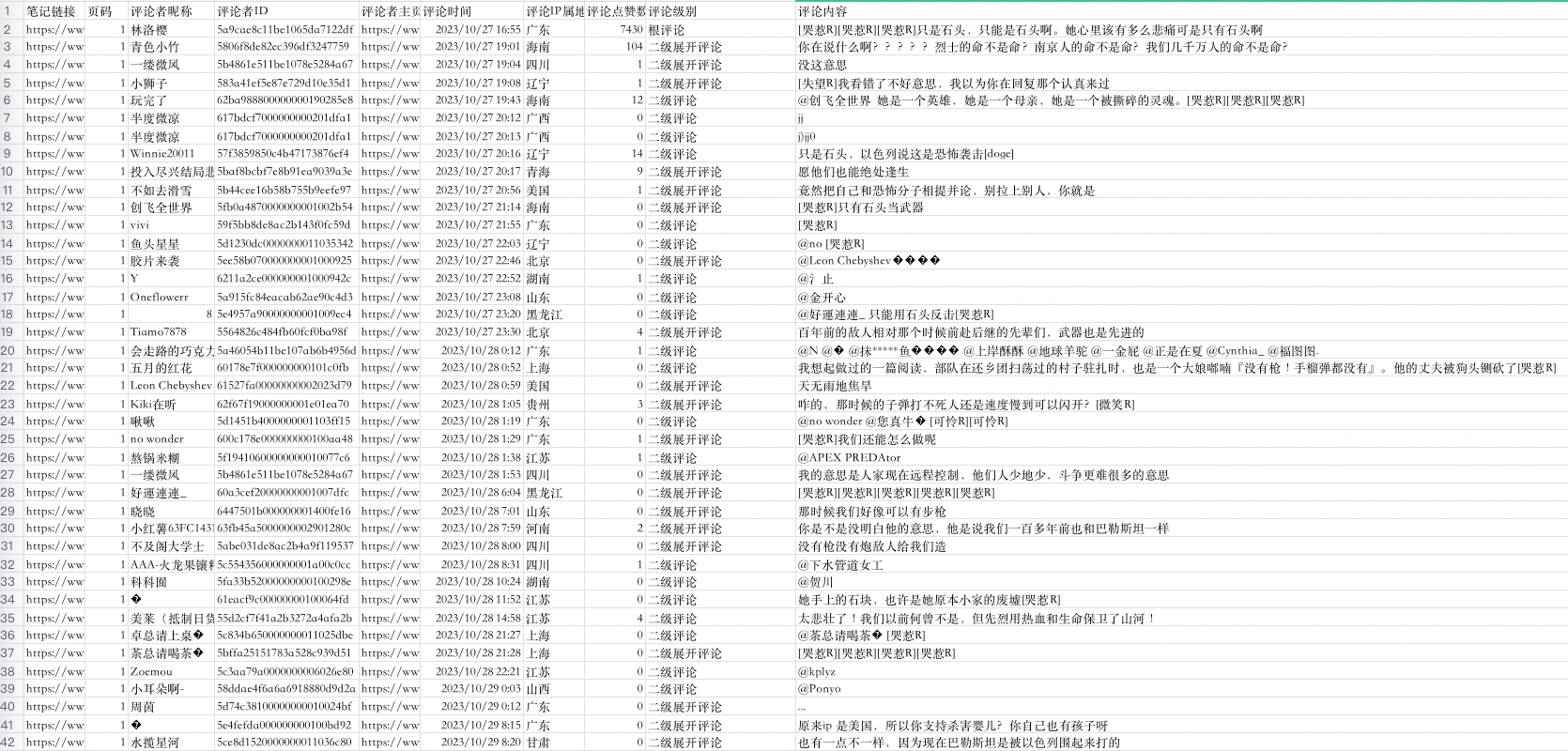This screenshot has width=1568, height=751.
Task: Click nickname cell 不如去滑雪
Action: click(171, 190)
